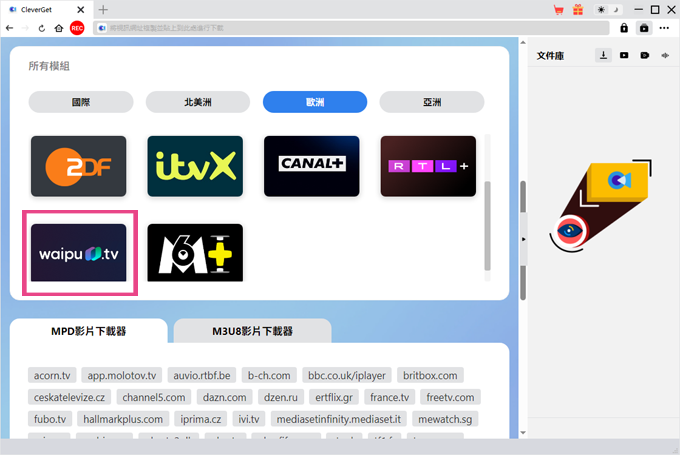Open the ceskatelevize.cz site link
The image size is (680, 455).
pyautogui.click(x=69, y=397)
